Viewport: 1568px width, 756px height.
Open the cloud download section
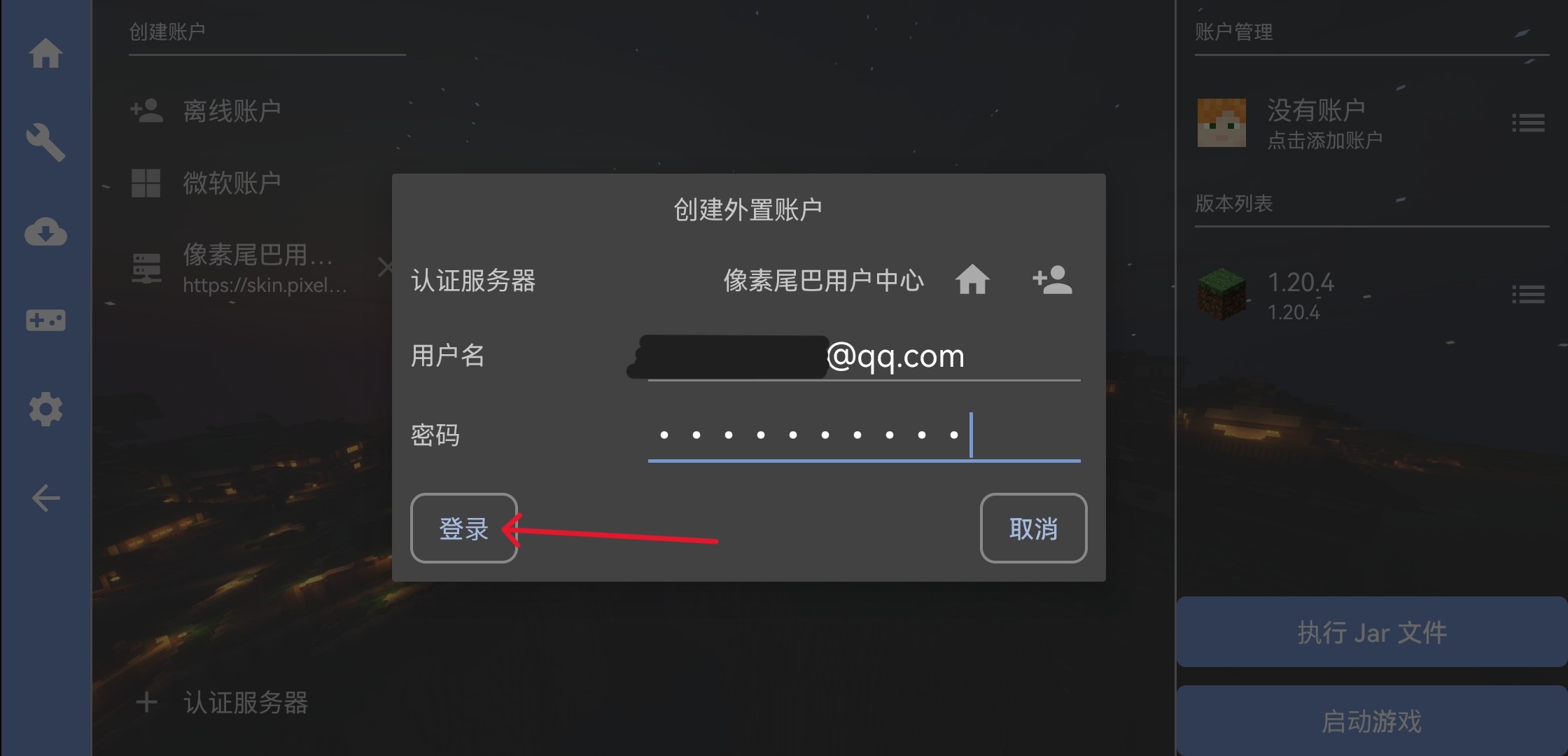coord(45,232)
